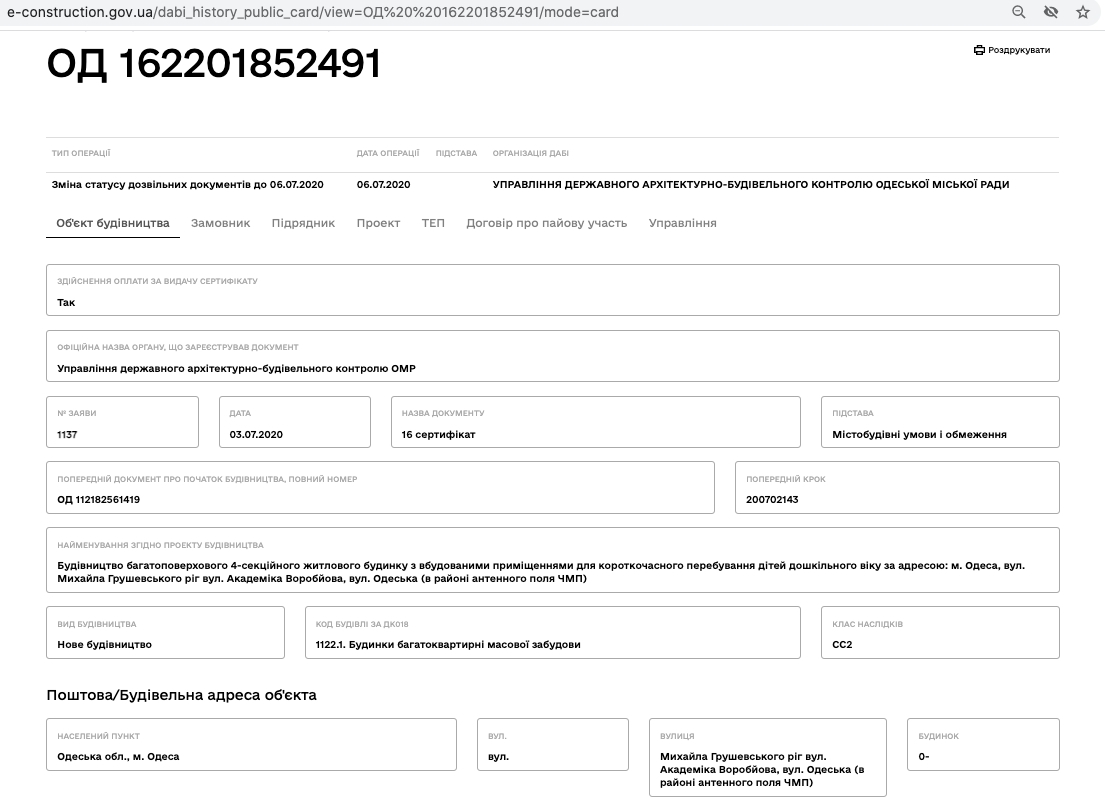Click operation date 06.07.2020 in the table row

pyautogui.click(x=383, y=185)
